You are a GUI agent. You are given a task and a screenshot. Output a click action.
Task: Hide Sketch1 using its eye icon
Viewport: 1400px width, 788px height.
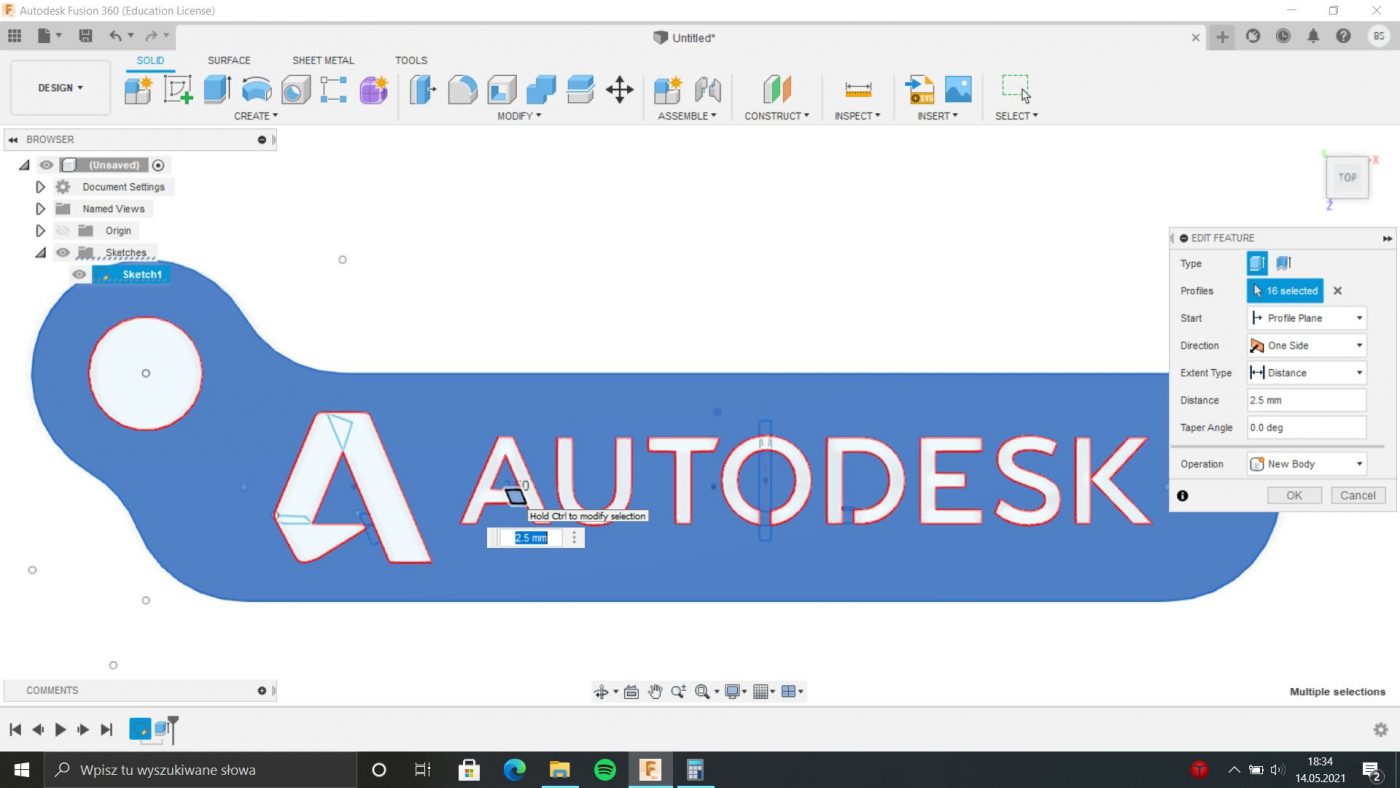click(x=79, y=274)
